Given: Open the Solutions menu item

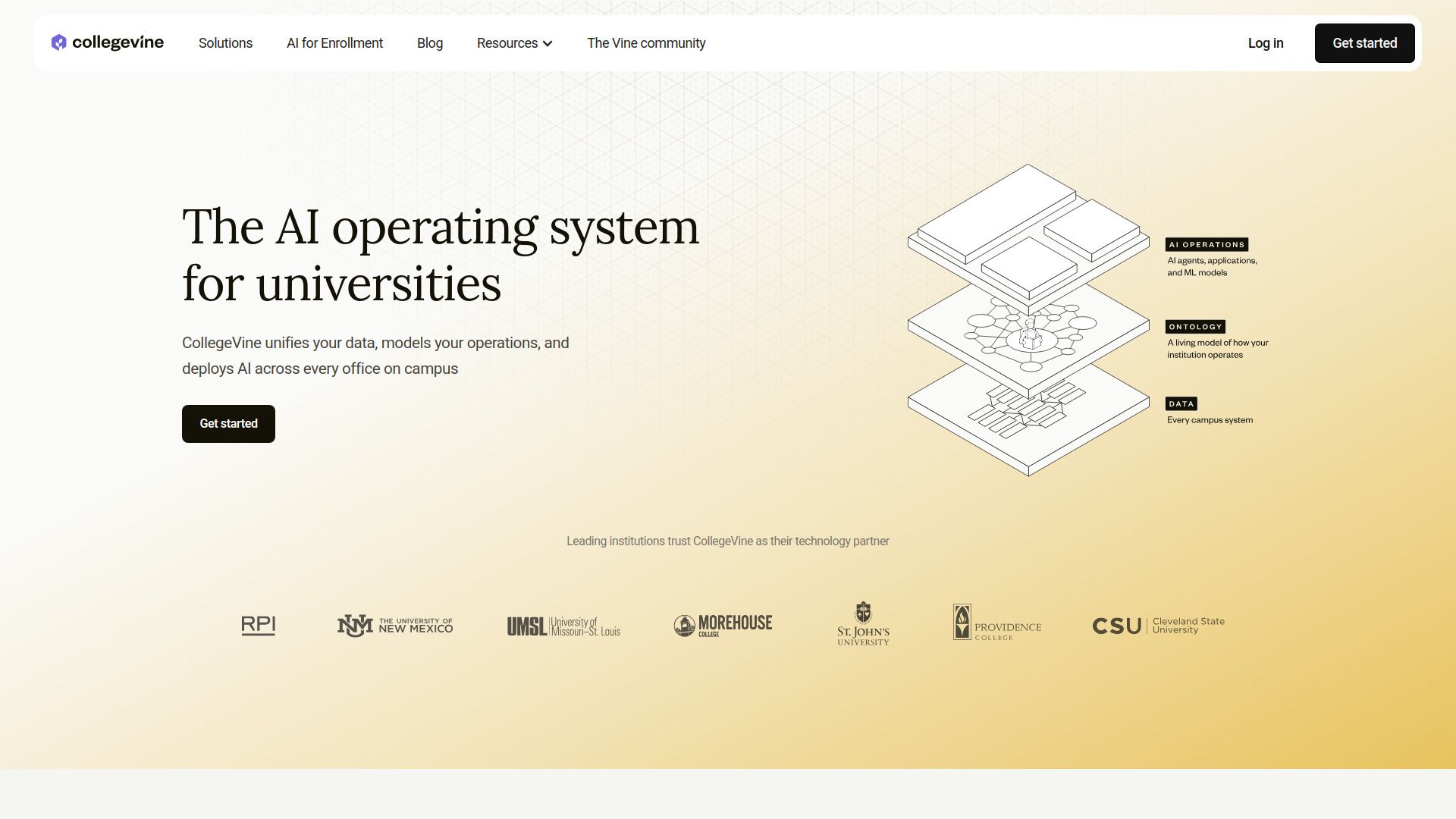Looking at the screenshot, I should (225, 43).
